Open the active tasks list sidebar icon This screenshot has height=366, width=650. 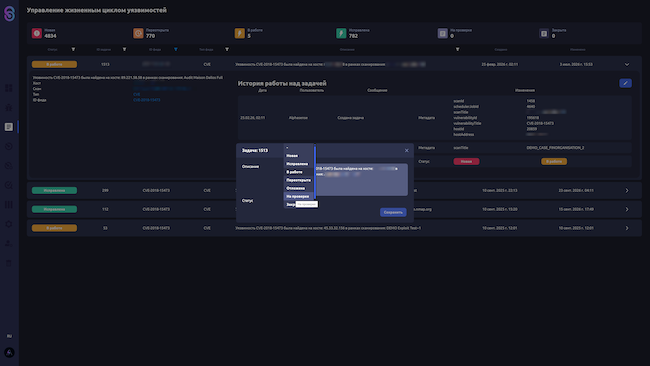9,127
